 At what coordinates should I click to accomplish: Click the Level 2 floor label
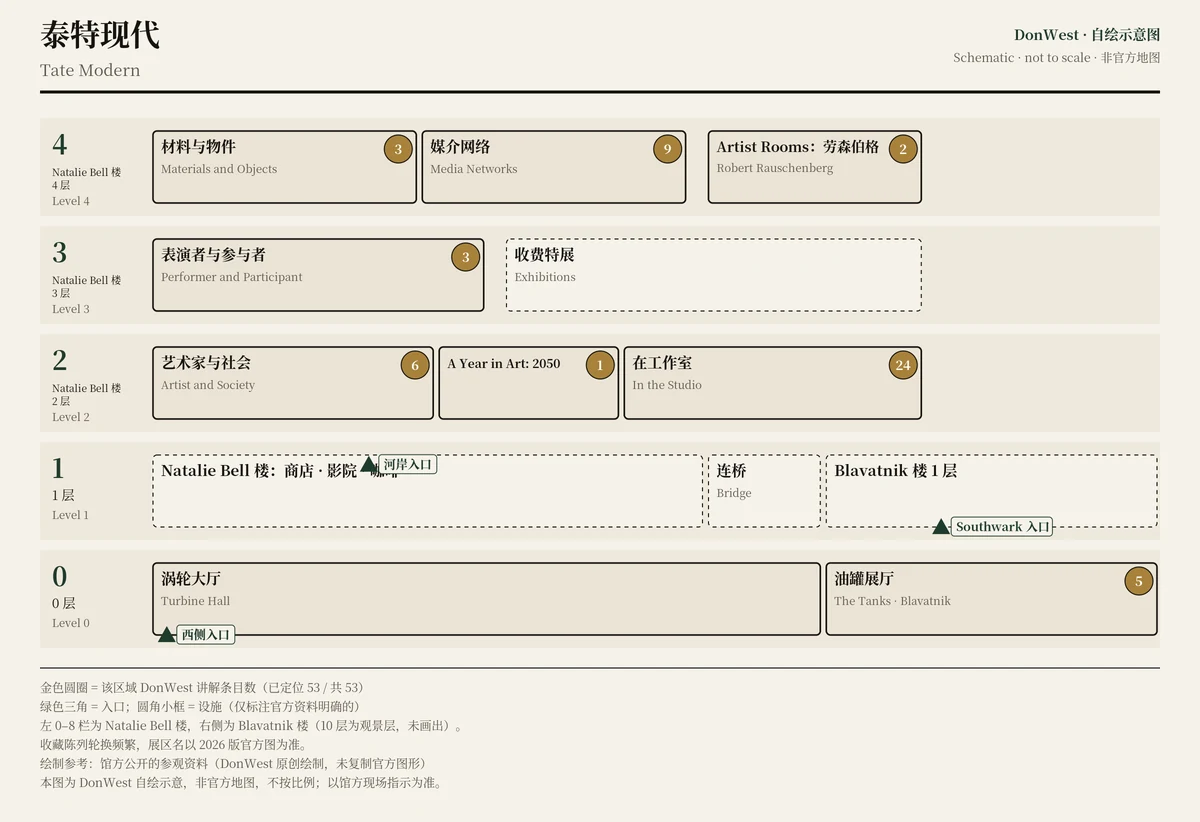click(x=71, y=417)
